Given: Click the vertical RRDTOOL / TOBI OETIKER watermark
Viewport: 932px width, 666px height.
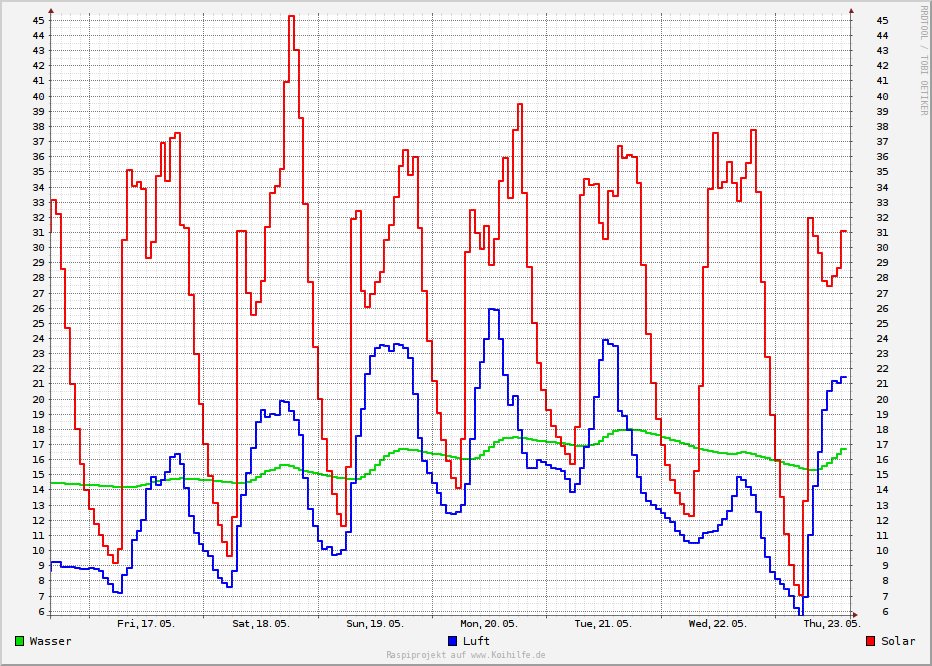Looking at the screenshot, I should [x=923, y=60].
